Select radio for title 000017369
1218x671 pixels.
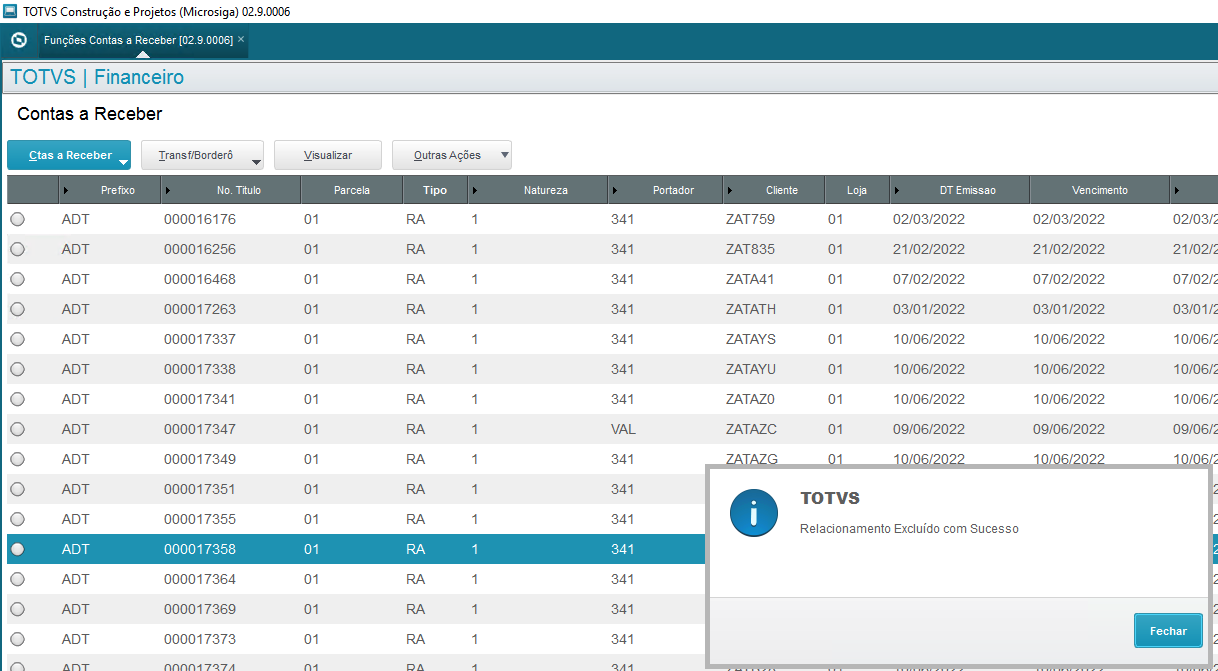pyautogui.click(x=18, y=609)
